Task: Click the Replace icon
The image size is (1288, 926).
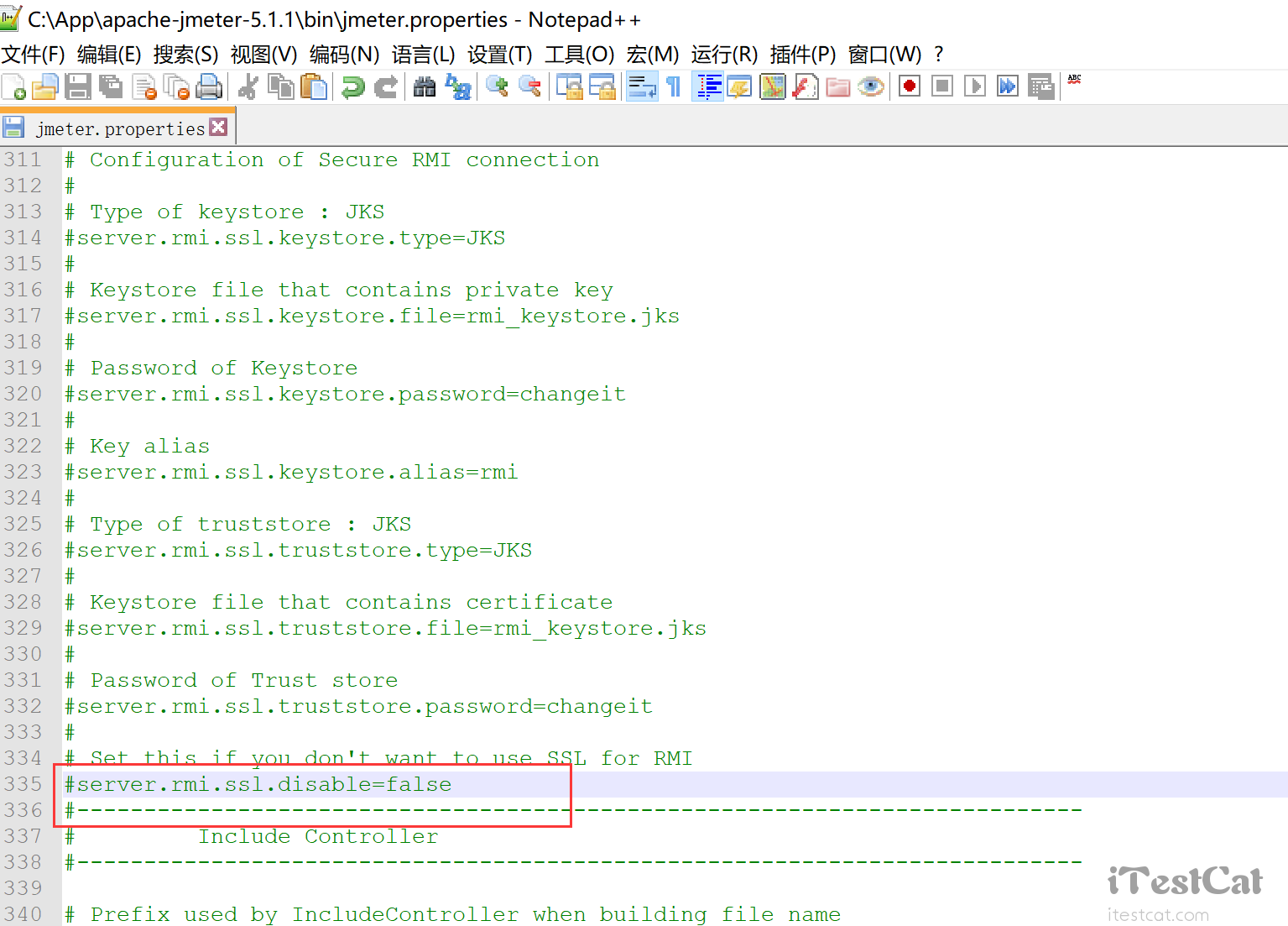Action: pyautogui.click(x=458, y=86)
